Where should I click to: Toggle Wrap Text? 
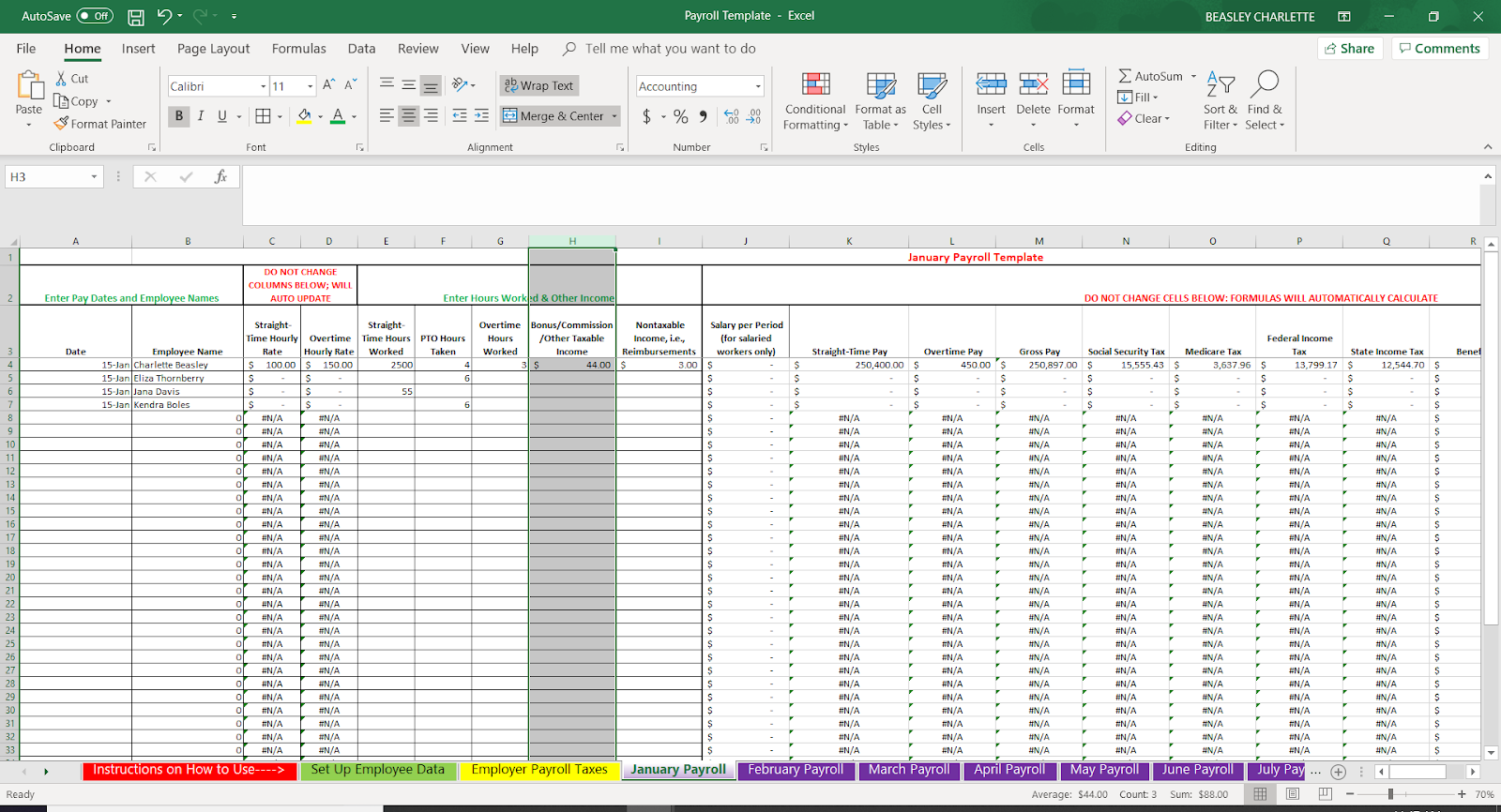[539, 85]
